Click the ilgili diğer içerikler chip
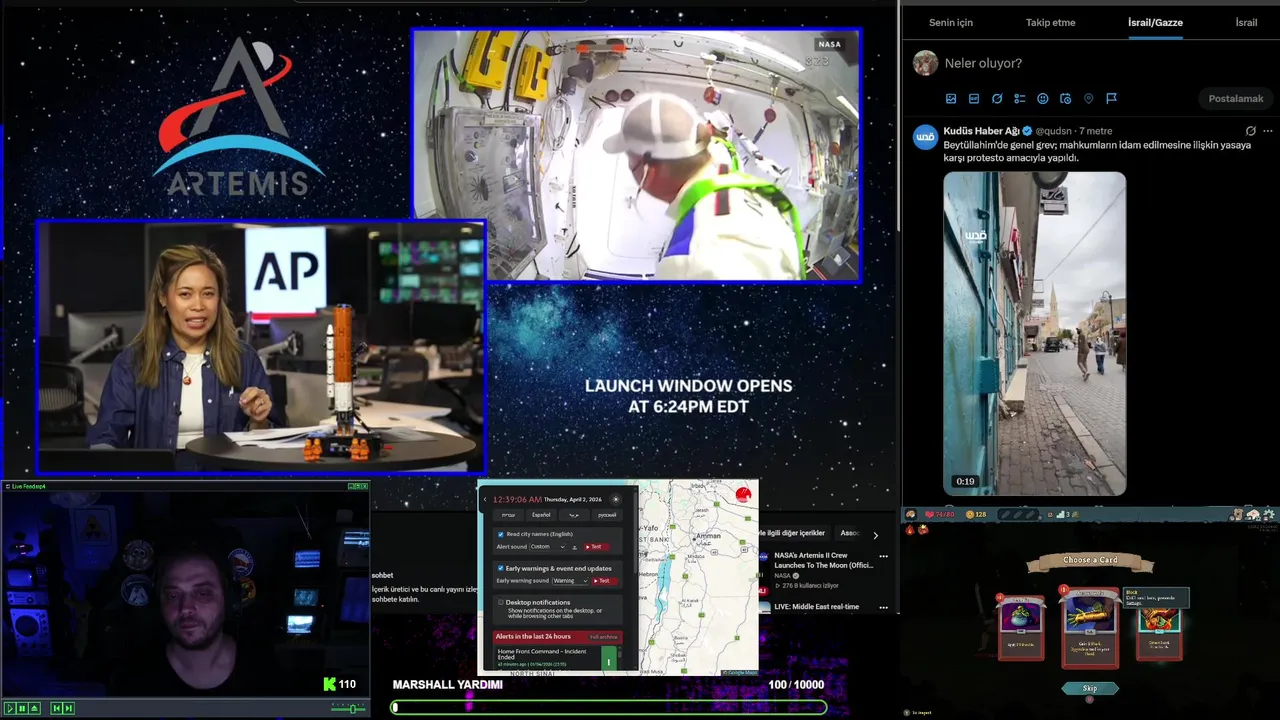 pos(795,533)
